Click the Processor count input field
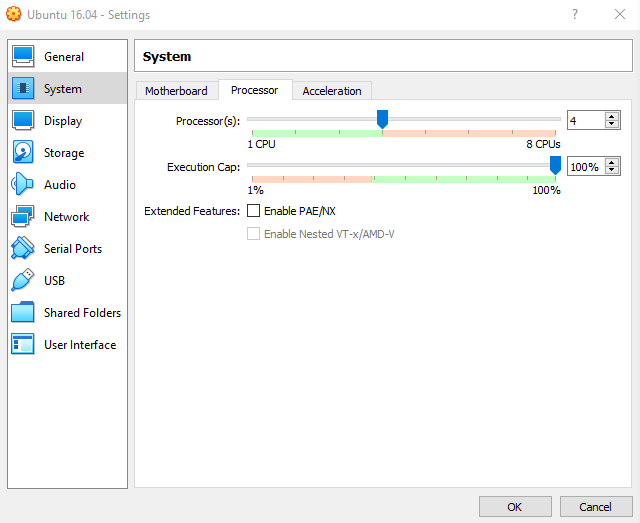The image size is (640, 523). [x=586, y=120]
